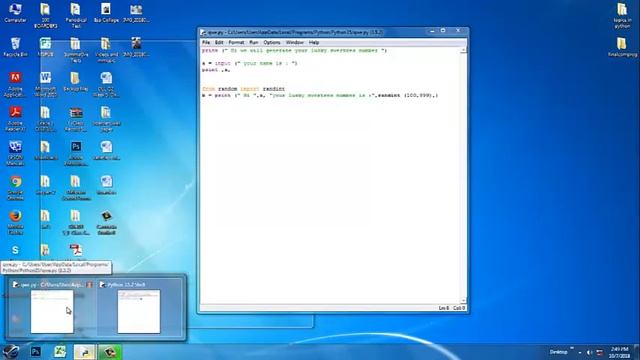Screen dimensions: 640x360
Task: Select the Mozilla Firefox desktop icon
Action: click(16, 222)
